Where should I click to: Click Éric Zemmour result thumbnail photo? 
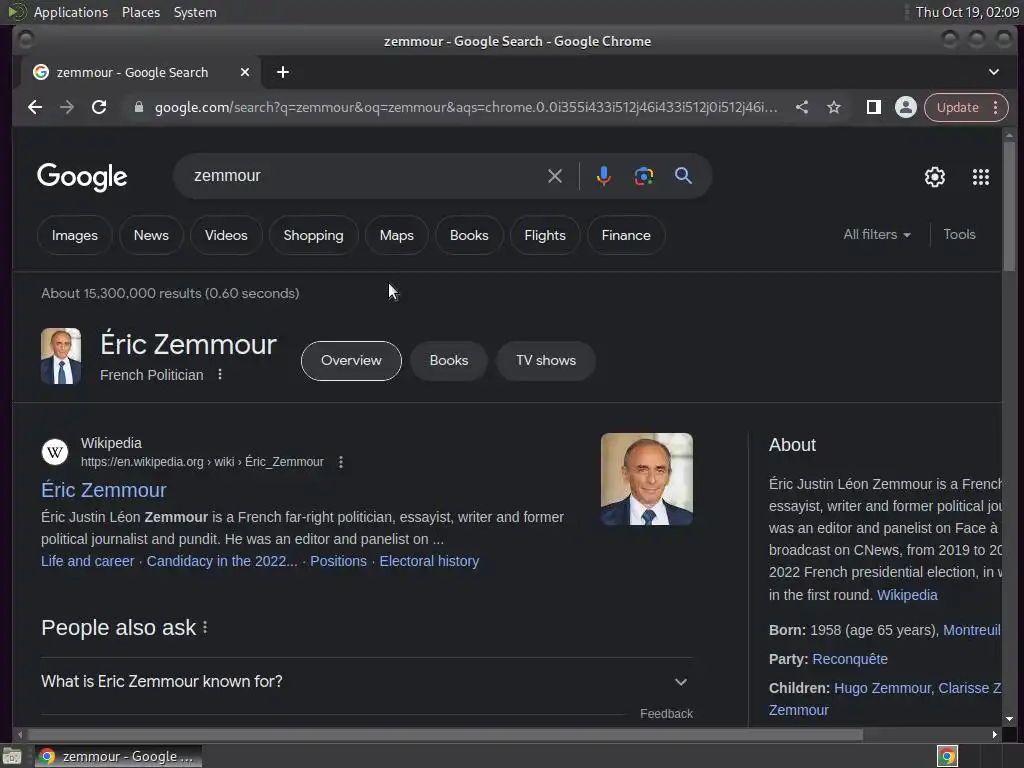tap(647, 479)
